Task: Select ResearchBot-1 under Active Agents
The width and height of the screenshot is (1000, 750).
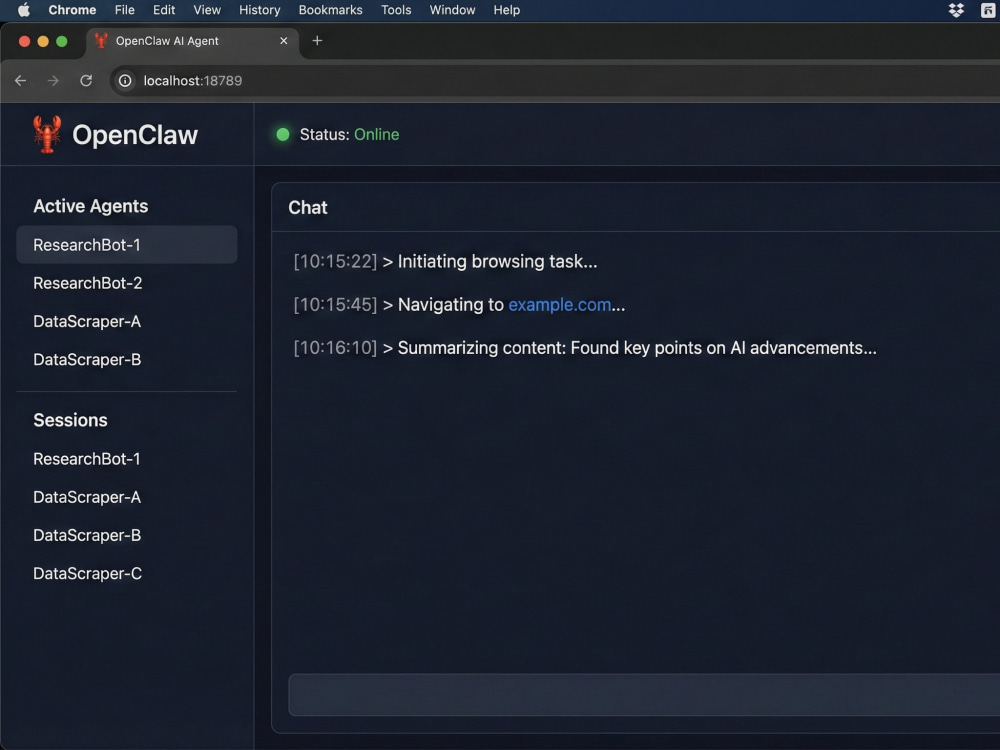Action: click(x=127, y=245)
